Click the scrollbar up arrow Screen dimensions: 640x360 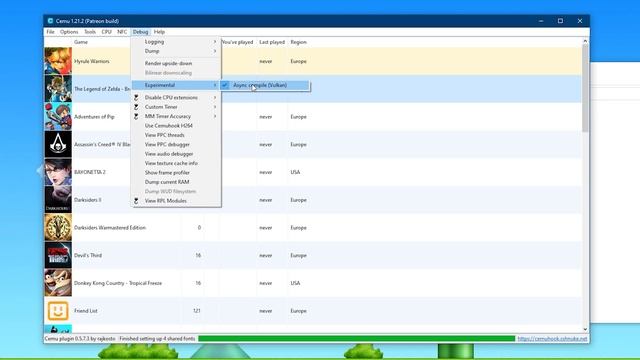click(585, 41)
